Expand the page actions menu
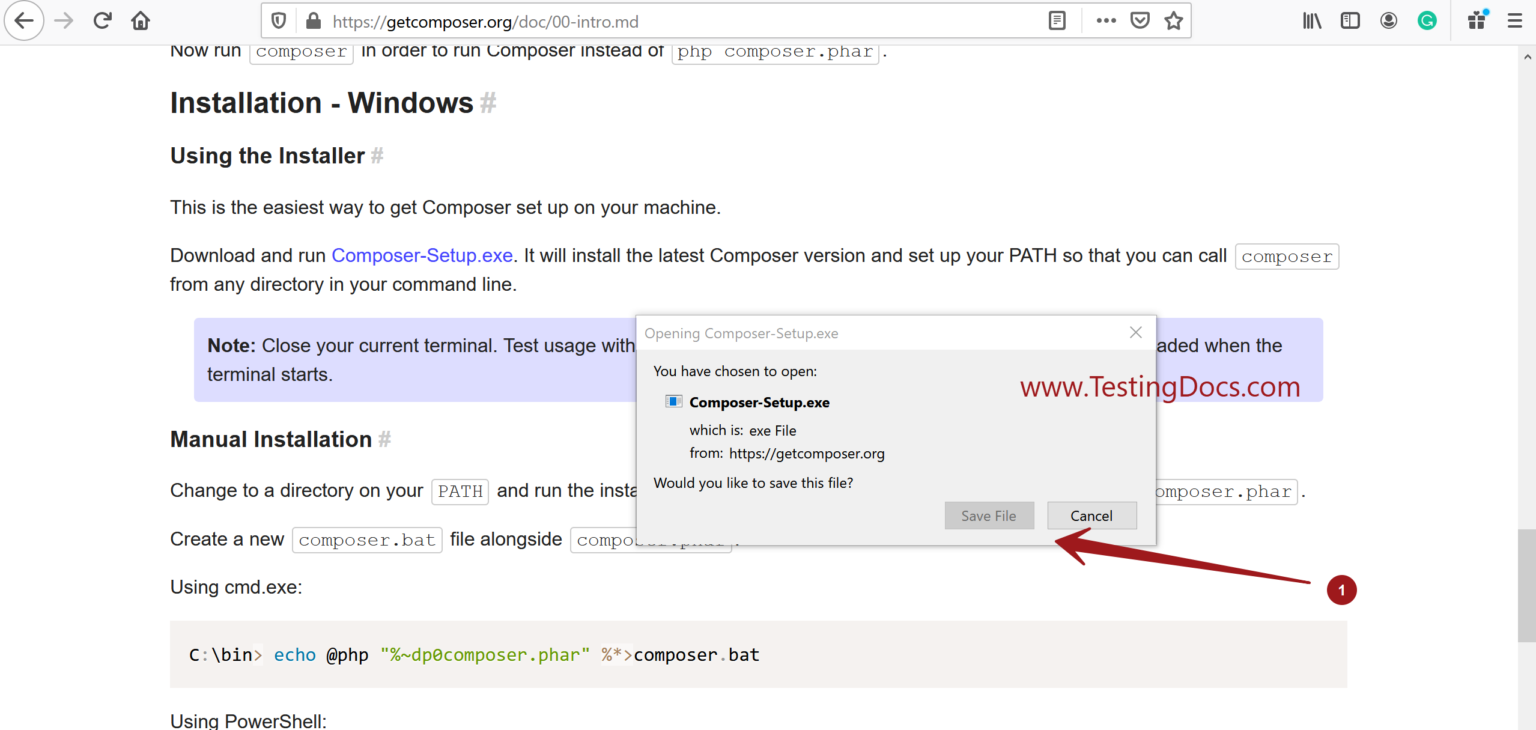 click(1106, 20)
